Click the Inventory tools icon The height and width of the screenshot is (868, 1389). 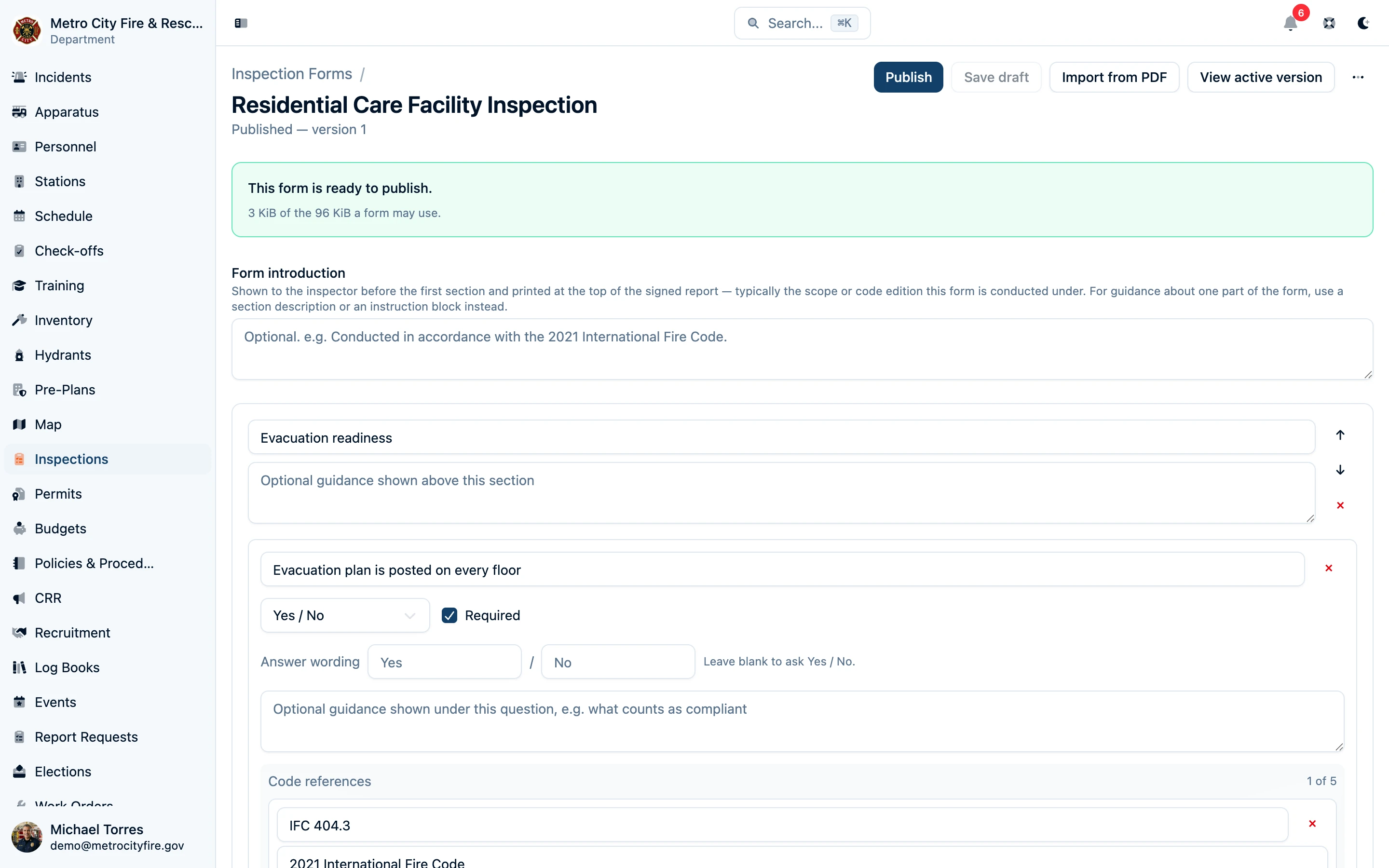(x=19, y=320)
